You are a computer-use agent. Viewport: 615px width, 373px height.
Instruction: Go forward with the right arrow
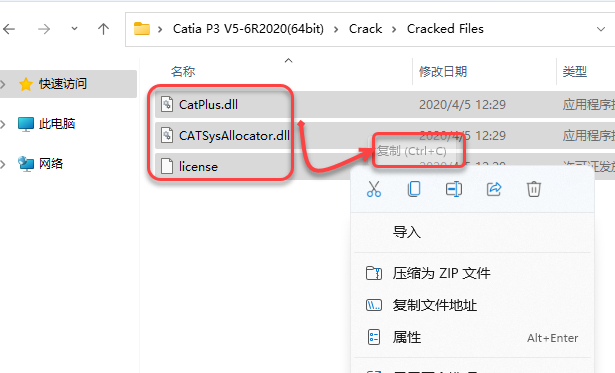(x=44, y=29)
